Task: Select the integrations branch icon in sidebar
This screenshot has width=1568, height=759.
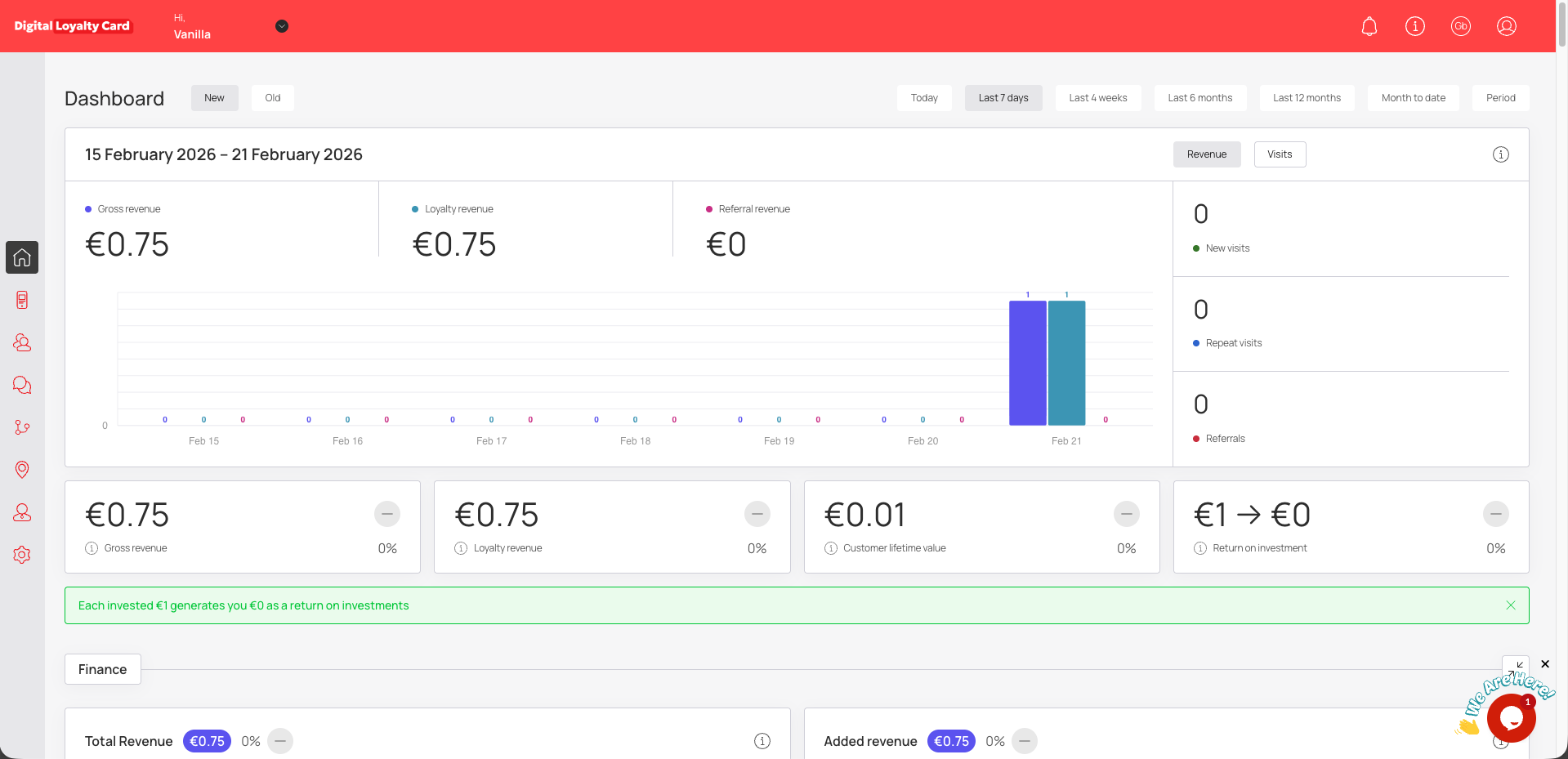Action: point(21,427)
